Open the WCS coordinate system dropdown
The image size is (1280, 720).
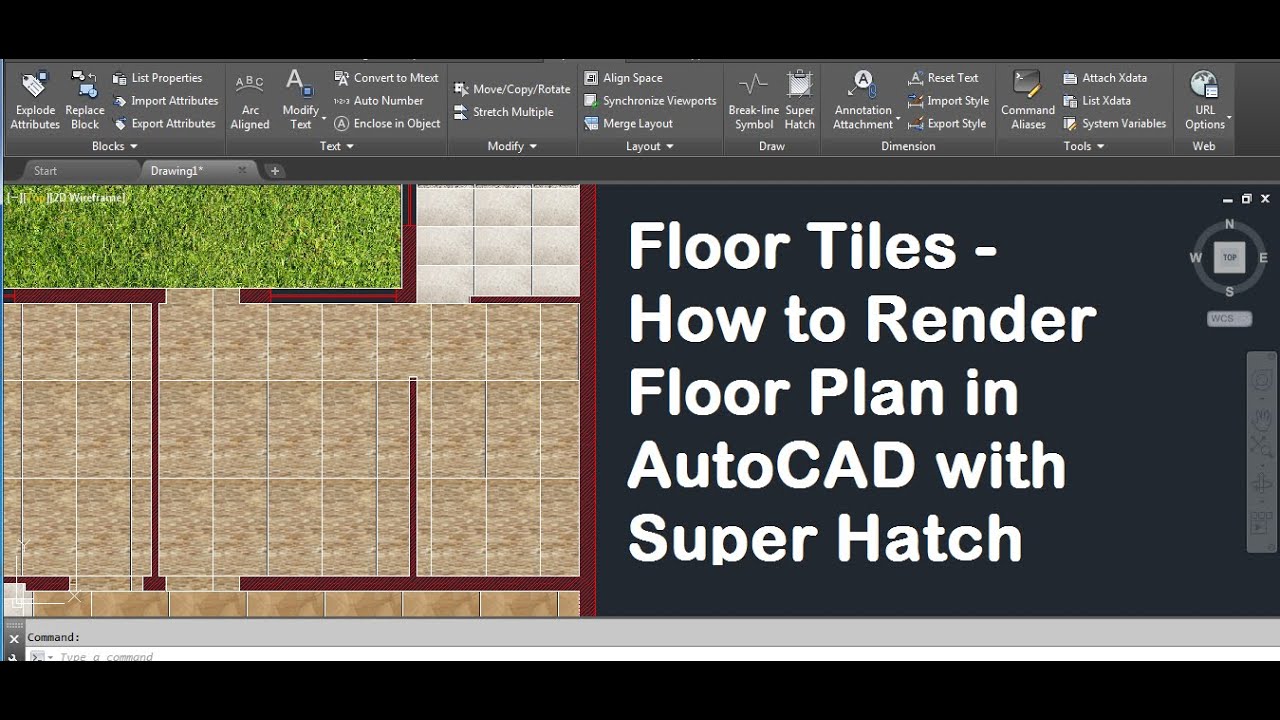[x=1230, y=319]
